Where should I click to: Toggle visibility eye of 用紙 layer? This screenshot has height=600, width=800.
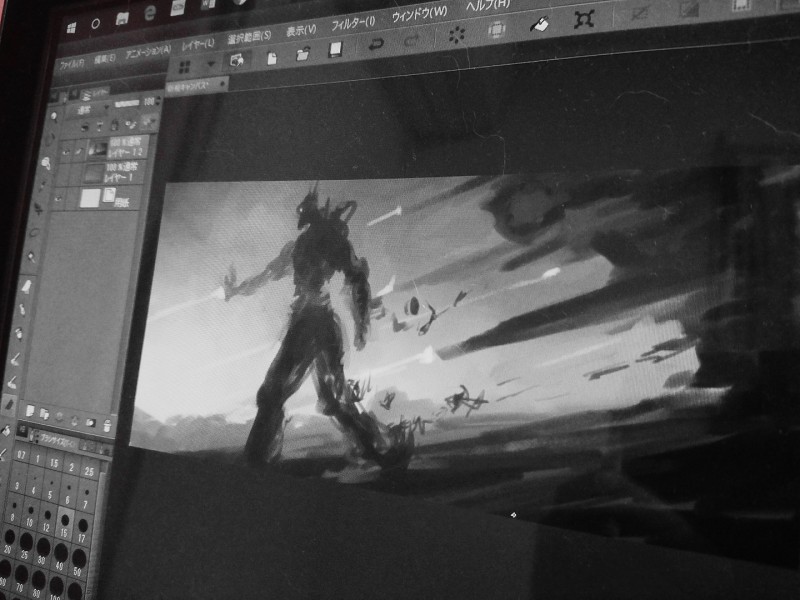click(58, 197)
